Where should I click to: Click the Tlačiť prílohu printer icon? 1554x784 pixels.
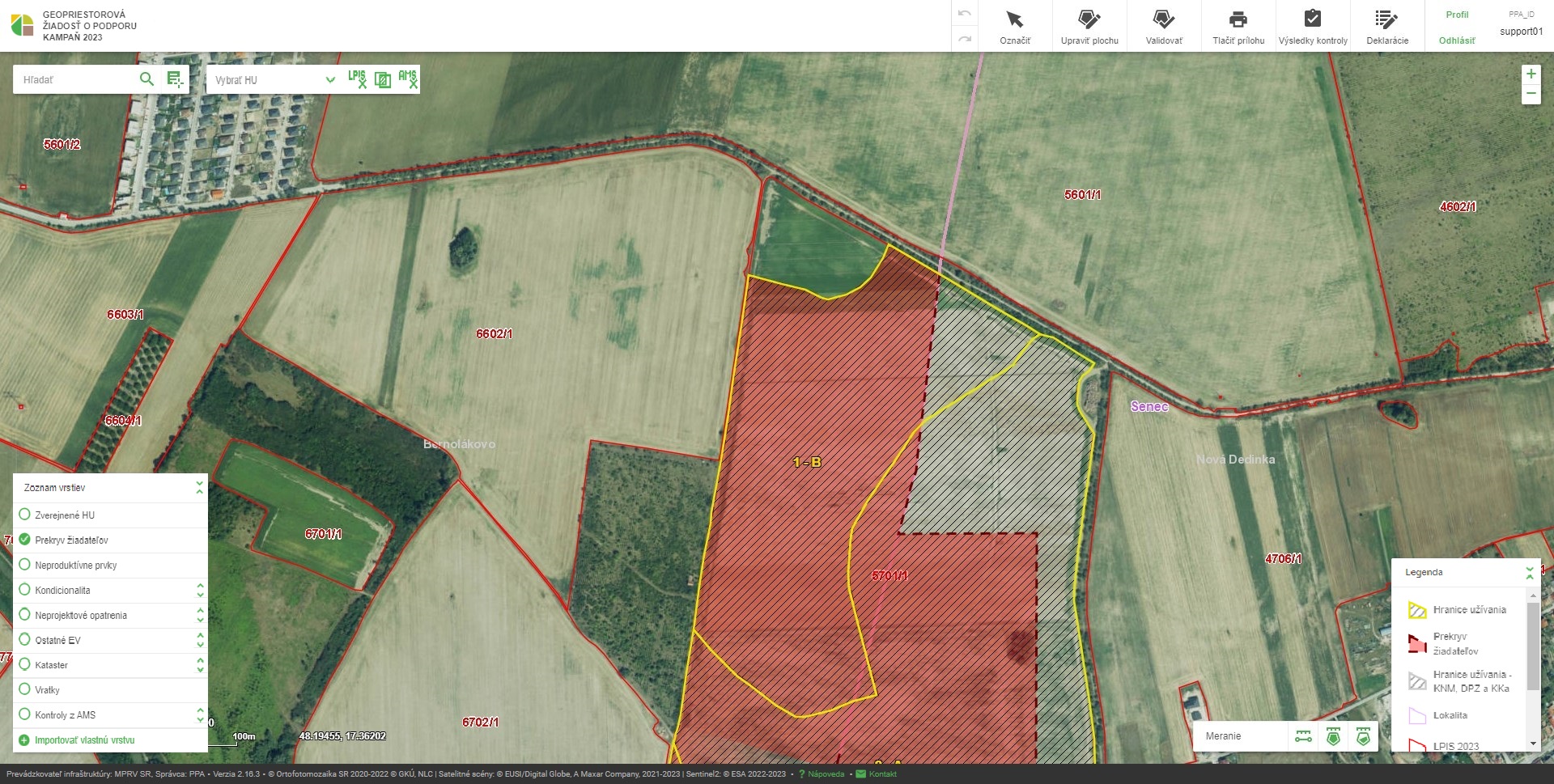tap(1238, 19)
